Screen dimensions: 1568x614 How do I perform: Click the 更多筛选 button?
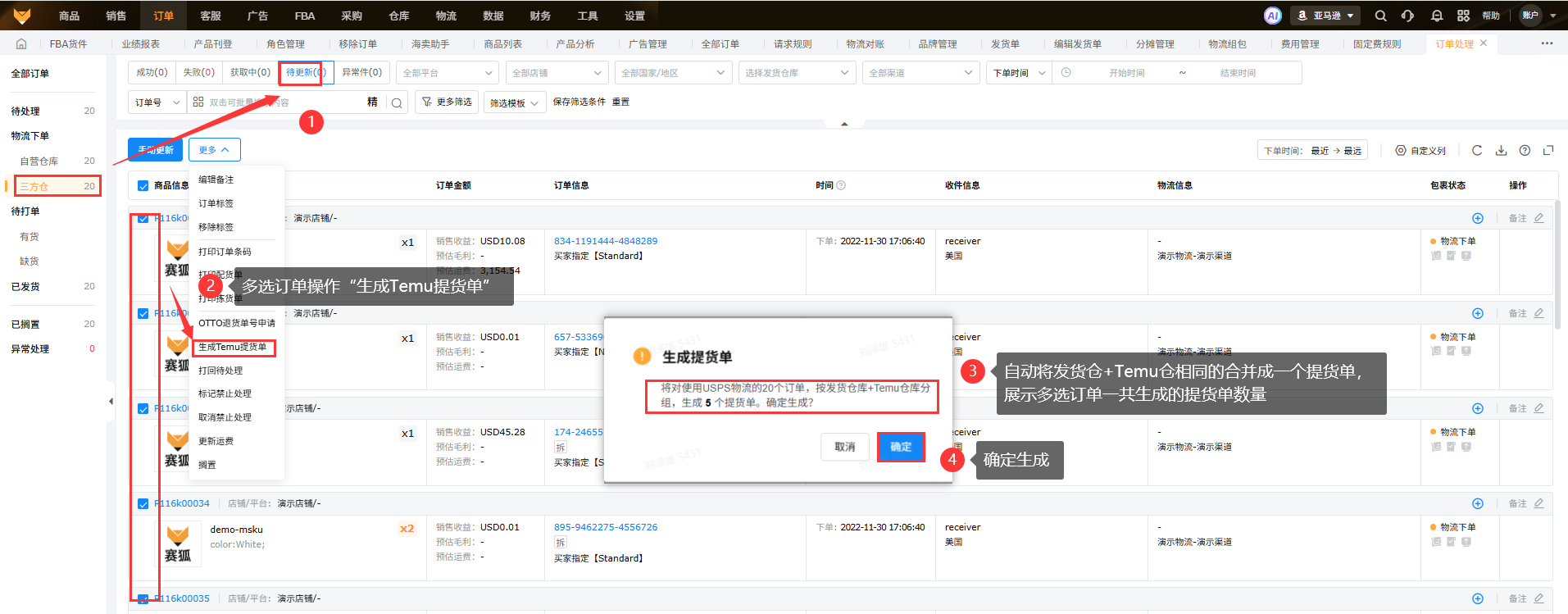coord(448,102)
